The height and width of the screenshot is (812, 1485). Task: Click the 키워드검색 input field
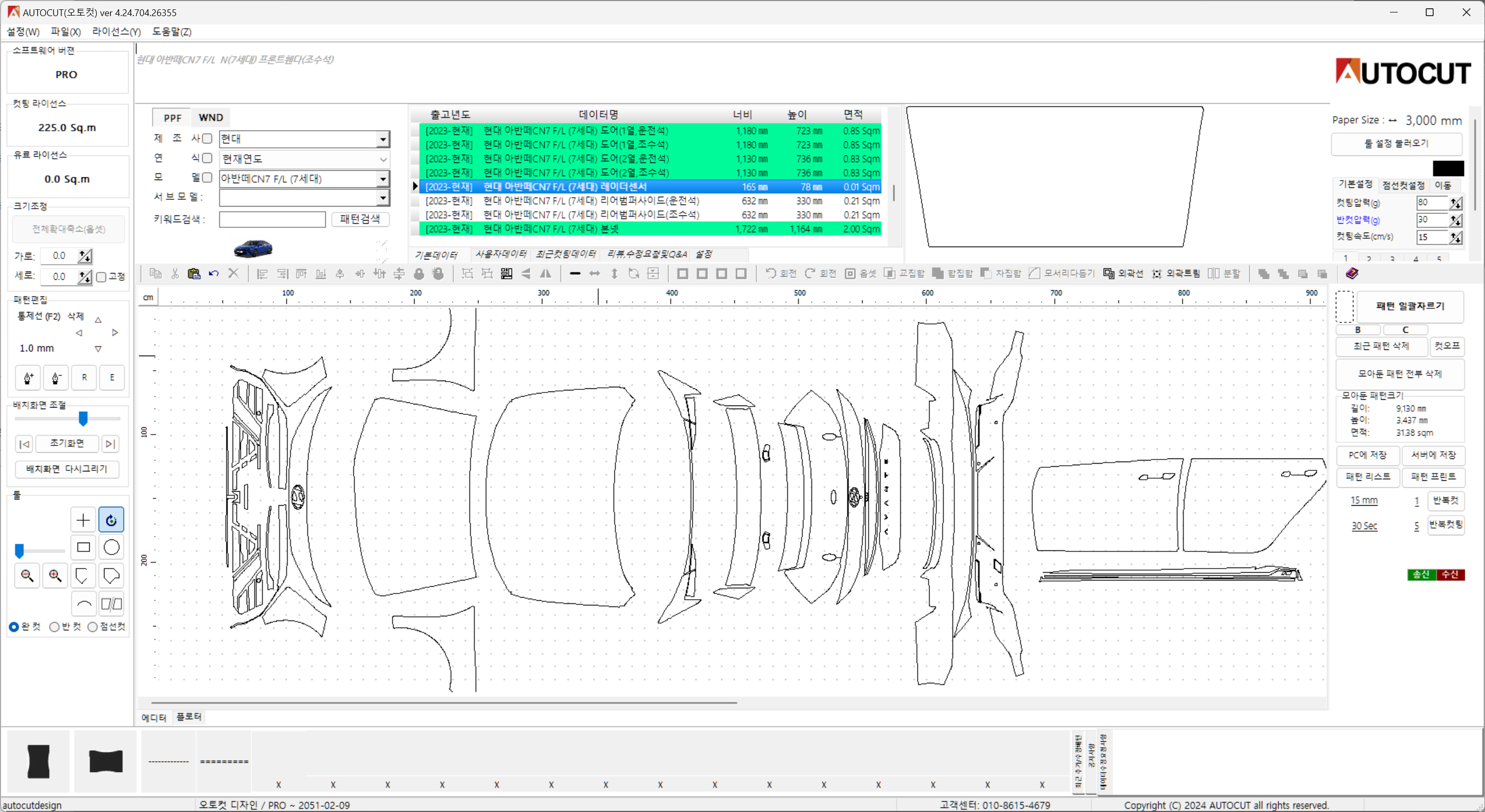click(x=272, y=219)
